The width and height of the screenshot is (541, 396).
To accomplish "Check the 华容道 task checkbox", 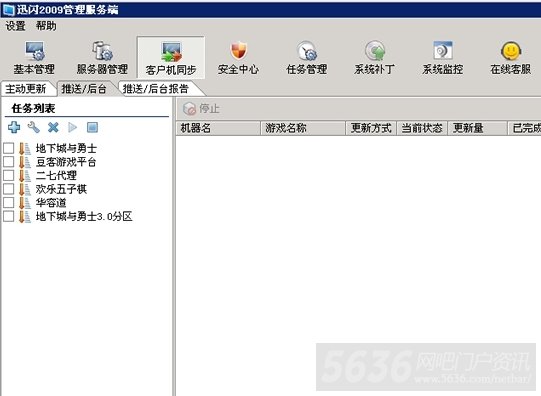I will (8, 202).
